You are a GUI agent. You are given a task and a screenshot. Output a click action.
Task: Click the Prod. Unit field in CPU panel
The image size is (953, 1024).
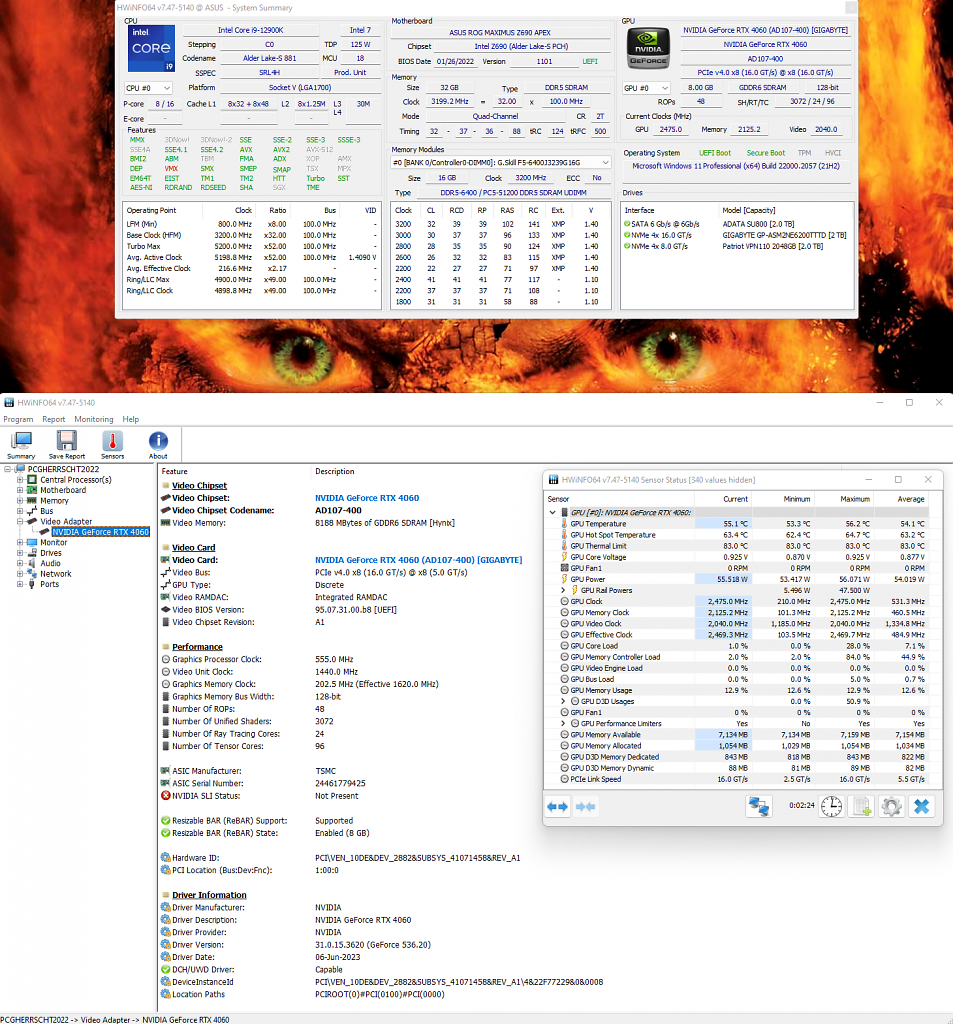[350, 72]
